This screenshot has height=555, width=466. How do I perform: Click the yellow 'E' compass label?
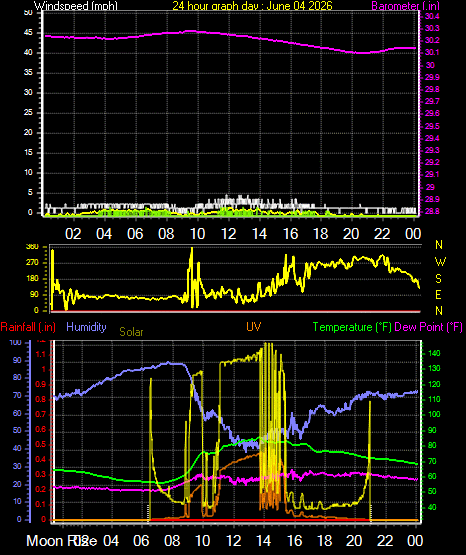(438, 294)
